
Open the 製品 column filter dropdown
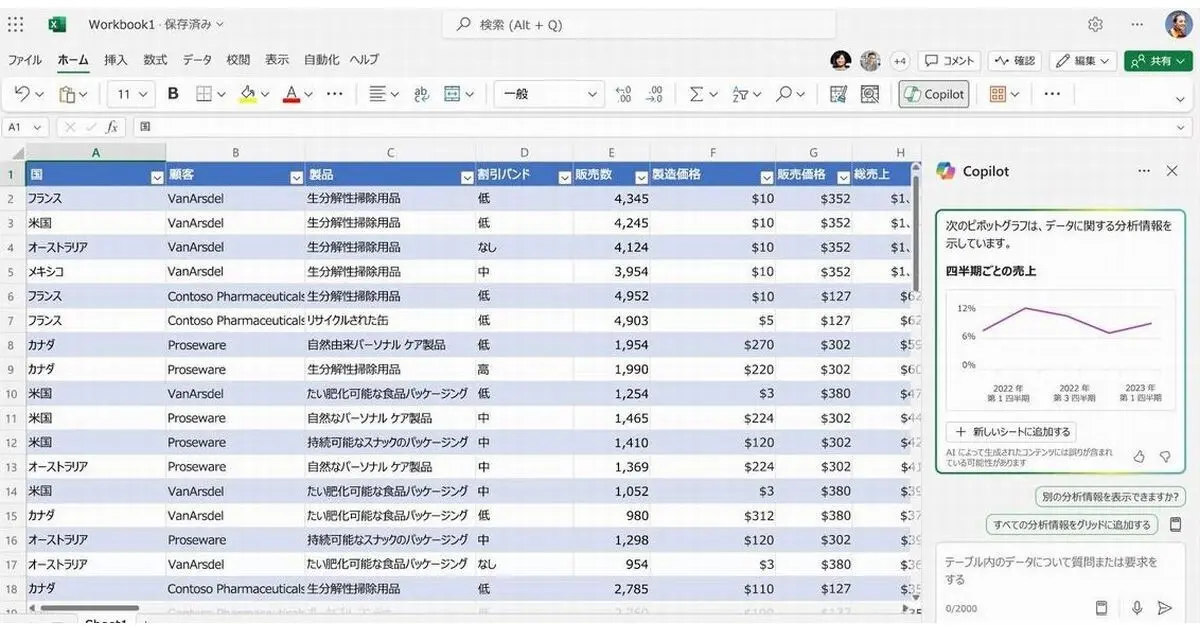466,177
